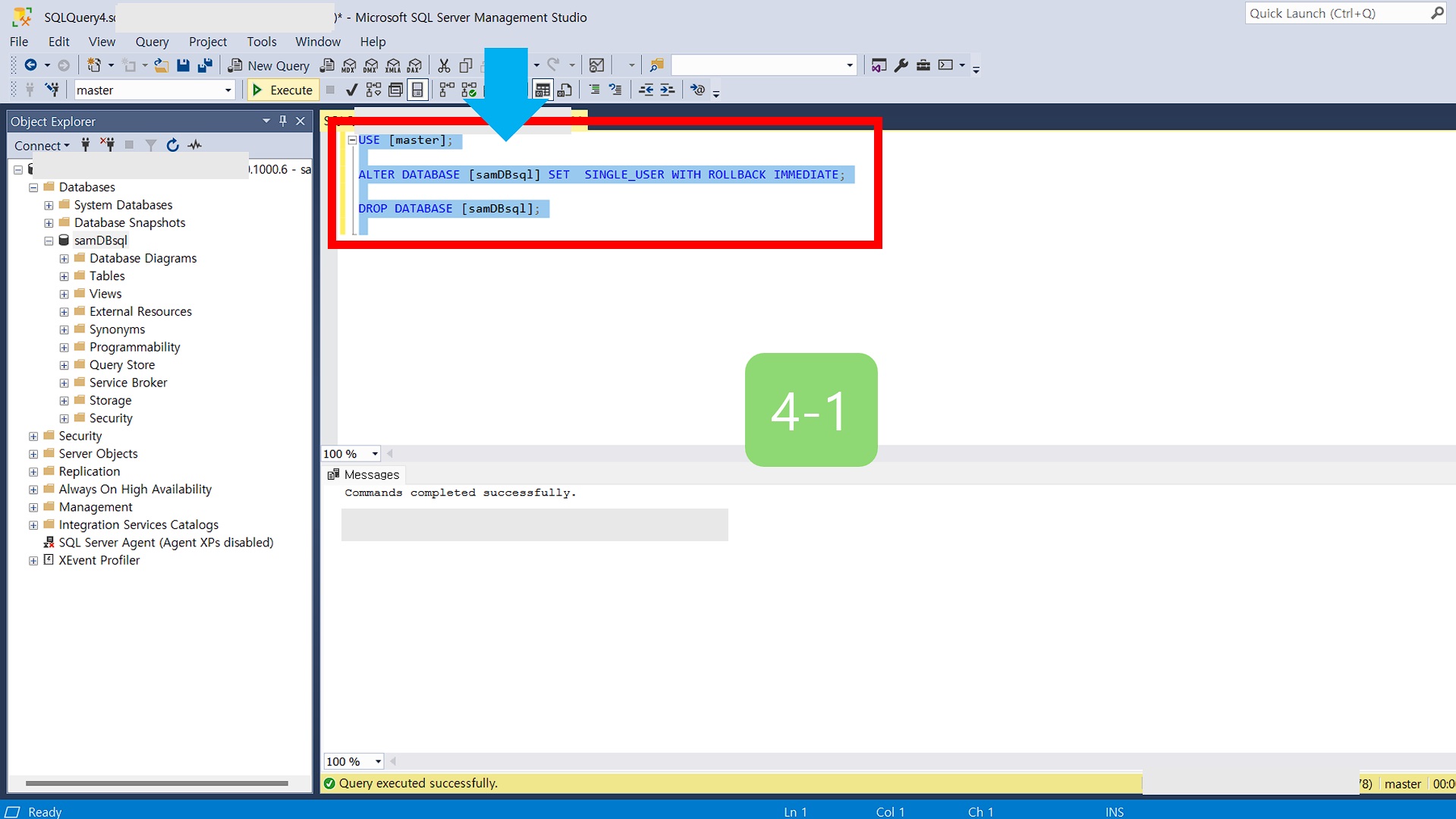Select the XEvent Profiler node

(x=99, y=560)
